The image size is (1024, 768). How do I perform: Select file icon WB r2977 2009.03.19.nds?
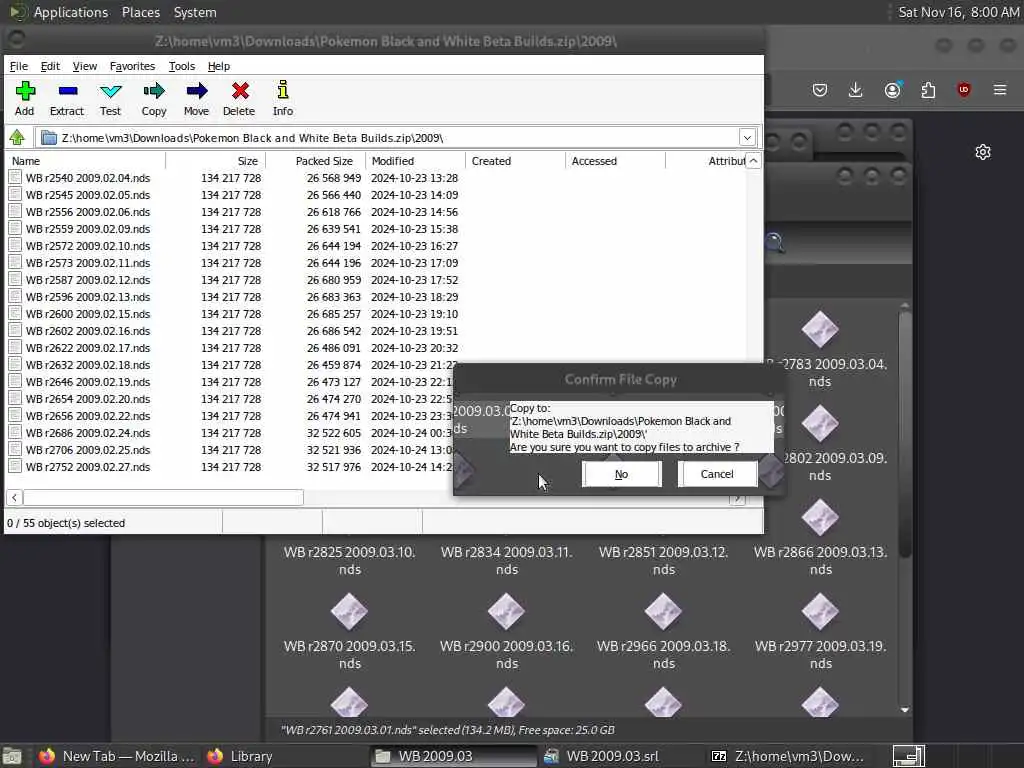(820, 612)
